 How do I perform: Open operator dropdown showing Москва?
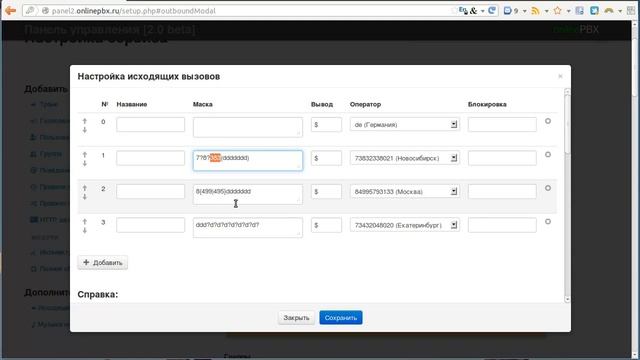404,191
